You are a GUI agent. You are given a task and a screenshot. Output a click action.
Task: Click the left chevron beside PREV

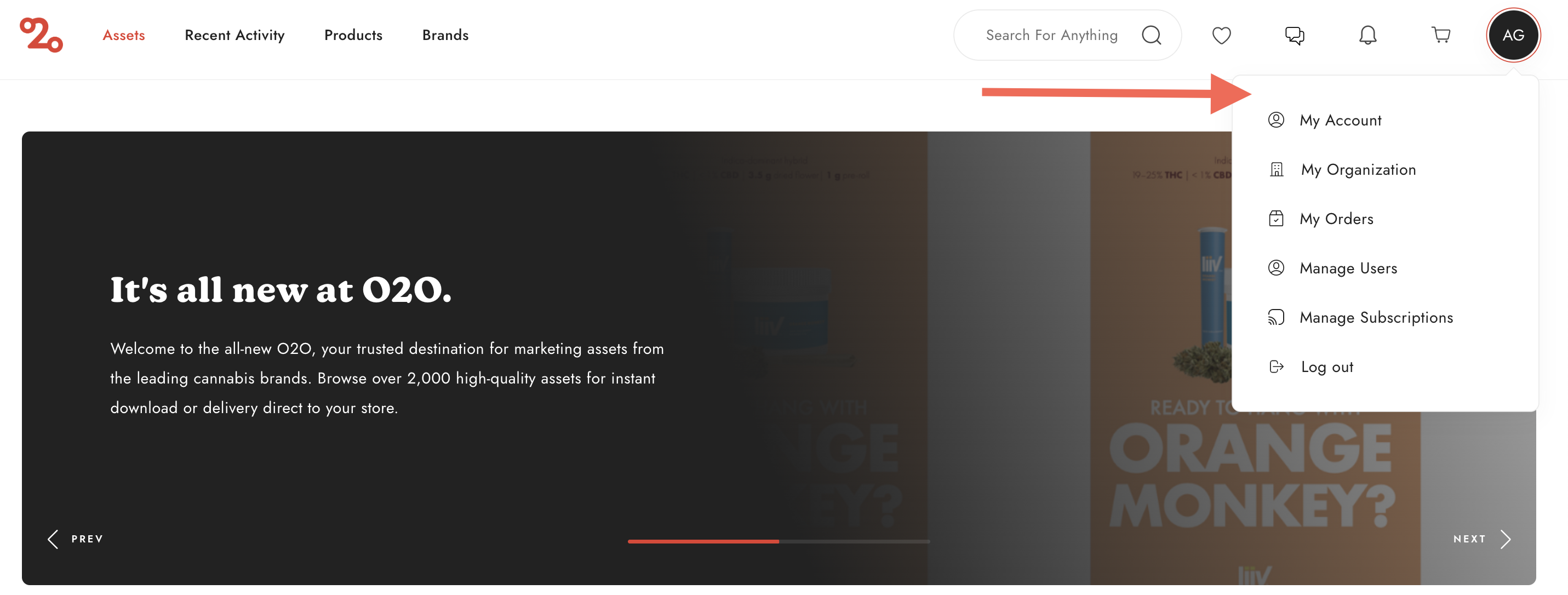coord(53,539)
